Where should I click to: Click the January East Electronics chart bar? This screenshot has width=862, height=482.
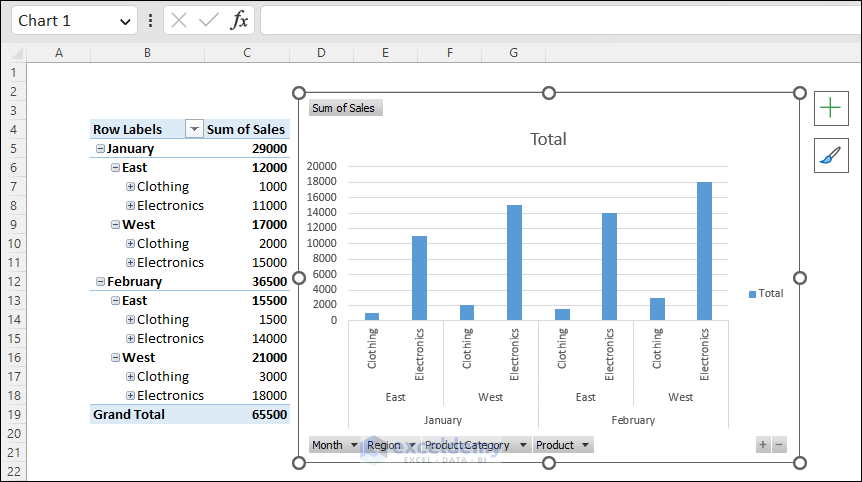(419, 278)
